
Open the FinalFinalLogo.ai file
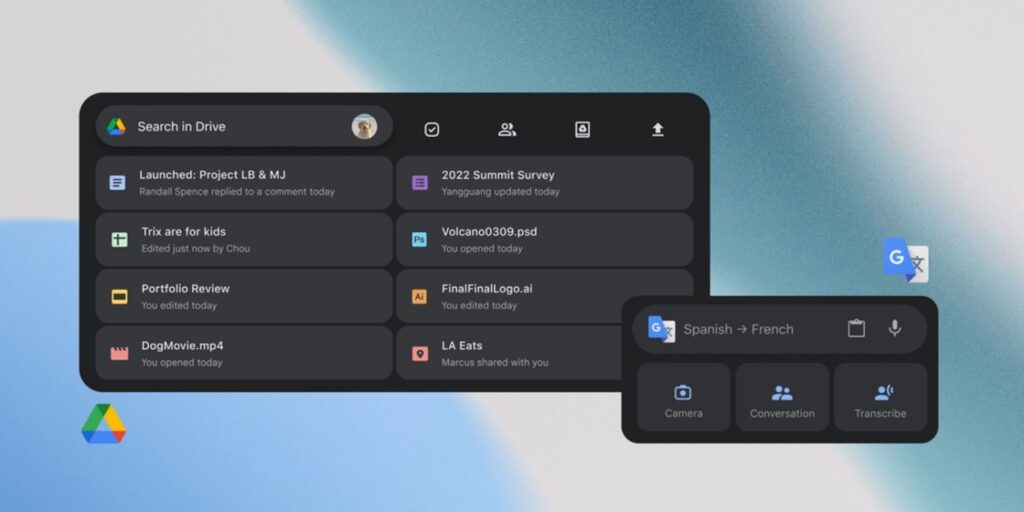click(x=545, y=296)
